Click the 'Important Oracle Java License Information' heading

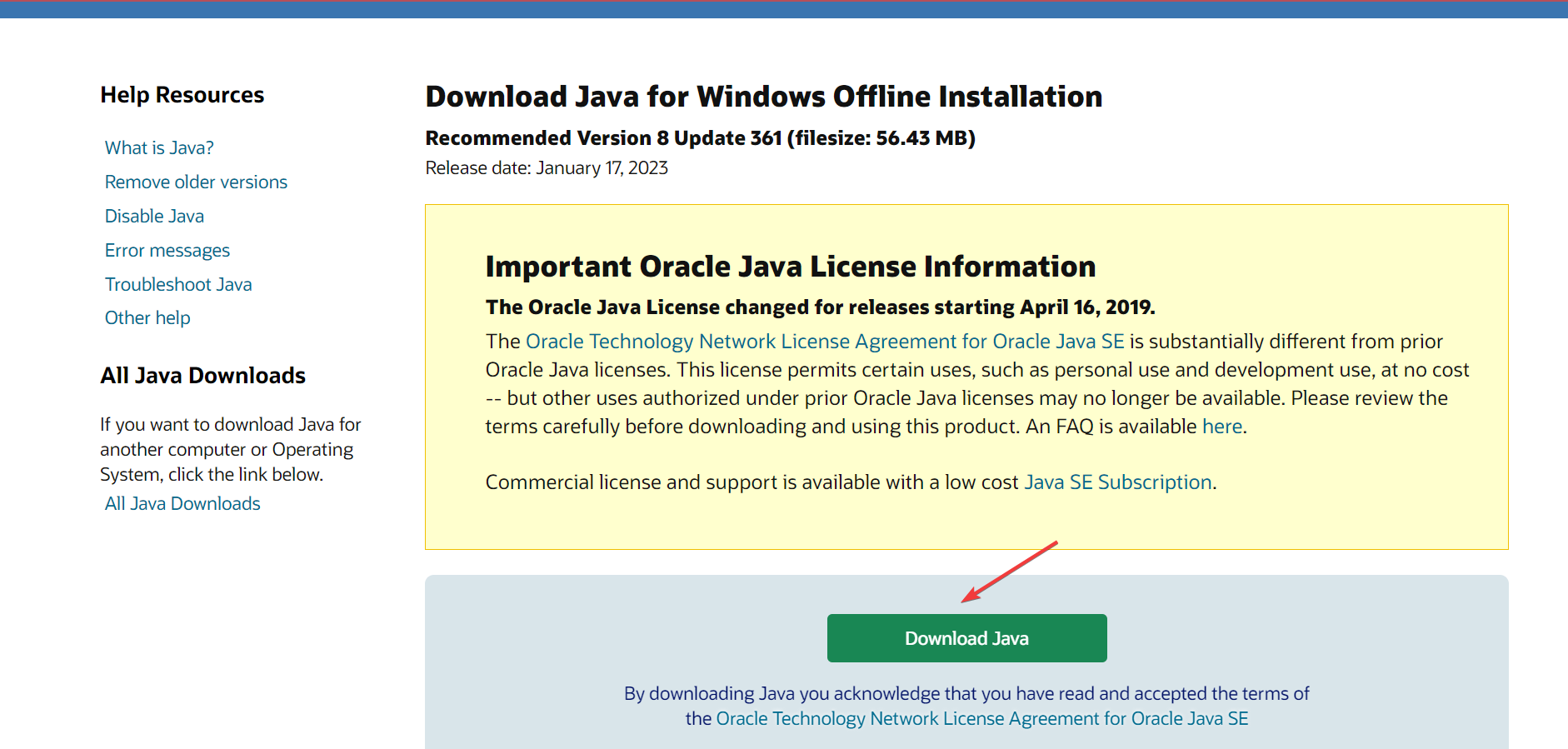791,267
